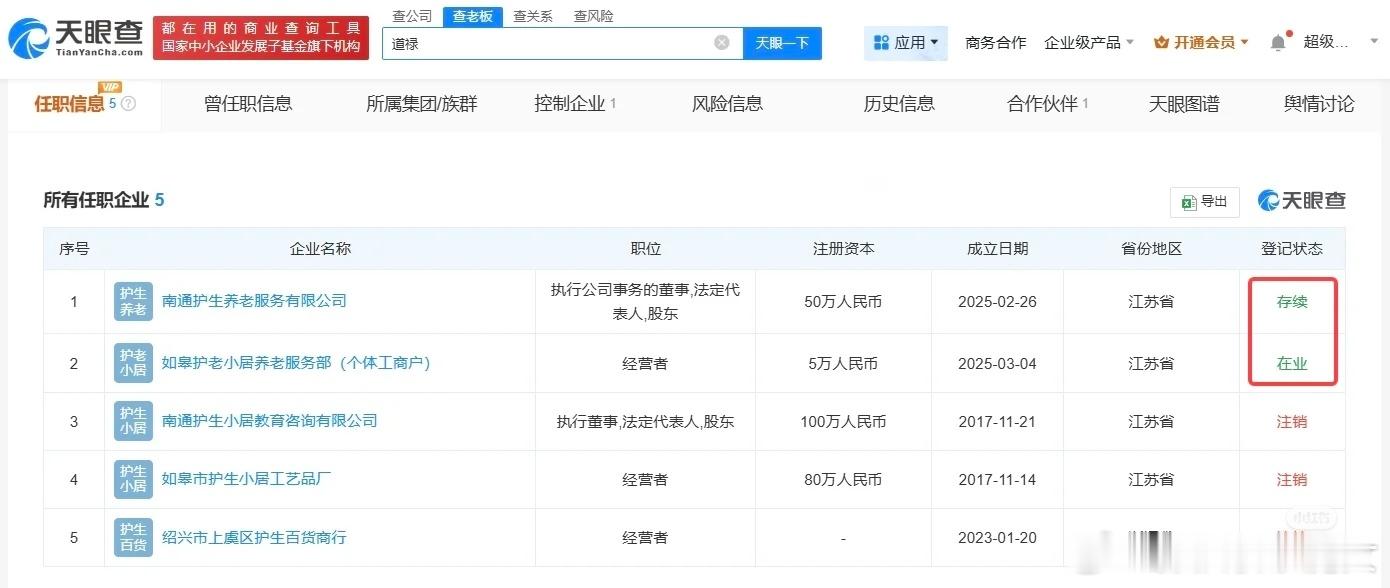Viewport: 1390px width, 588px height.
Task: Click the help question mark beside 任职信息
Action: [128, 103]
